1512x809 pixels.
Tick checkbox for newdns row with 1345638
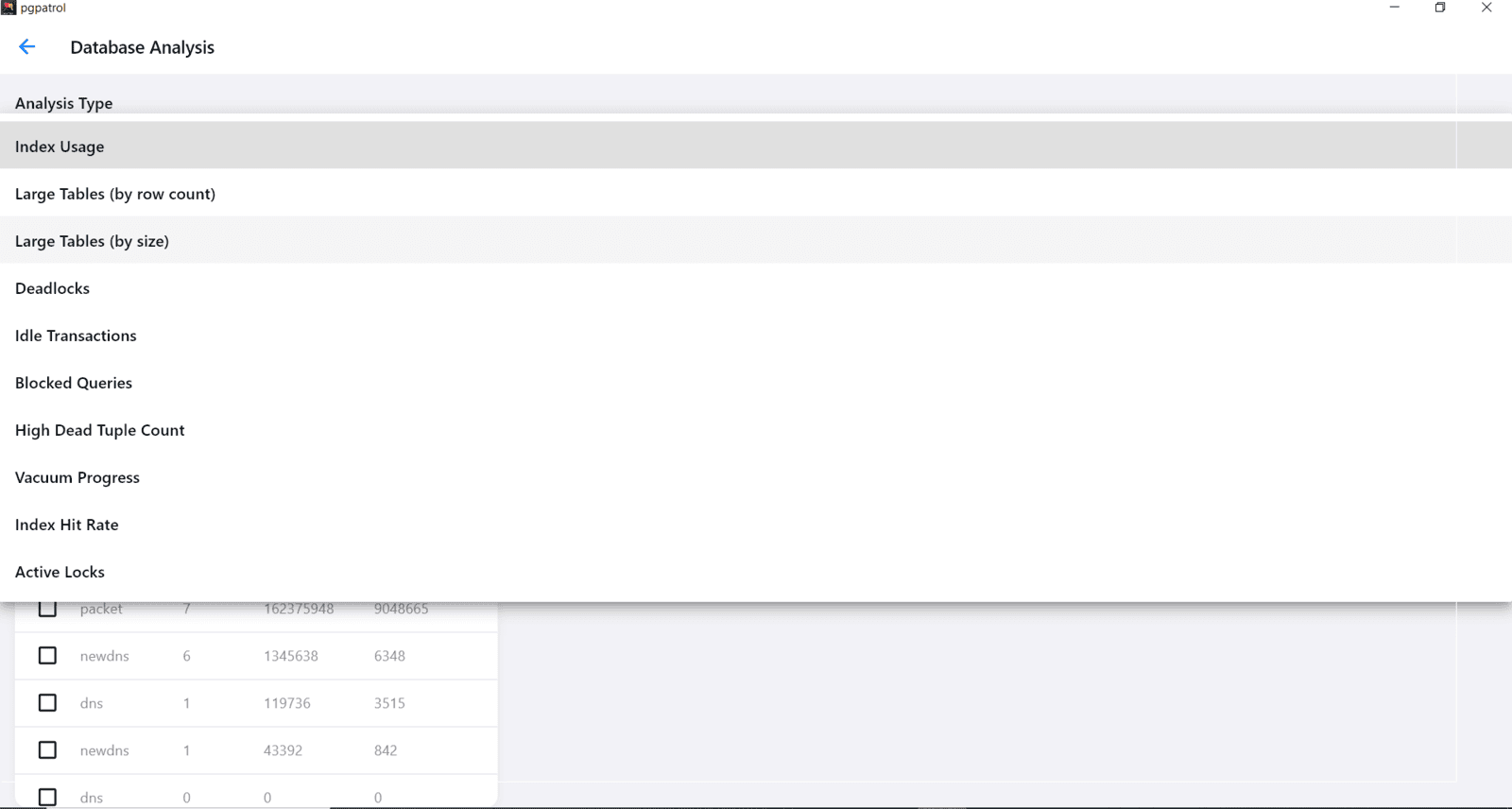pyautogui.click(x=47, y=656)
